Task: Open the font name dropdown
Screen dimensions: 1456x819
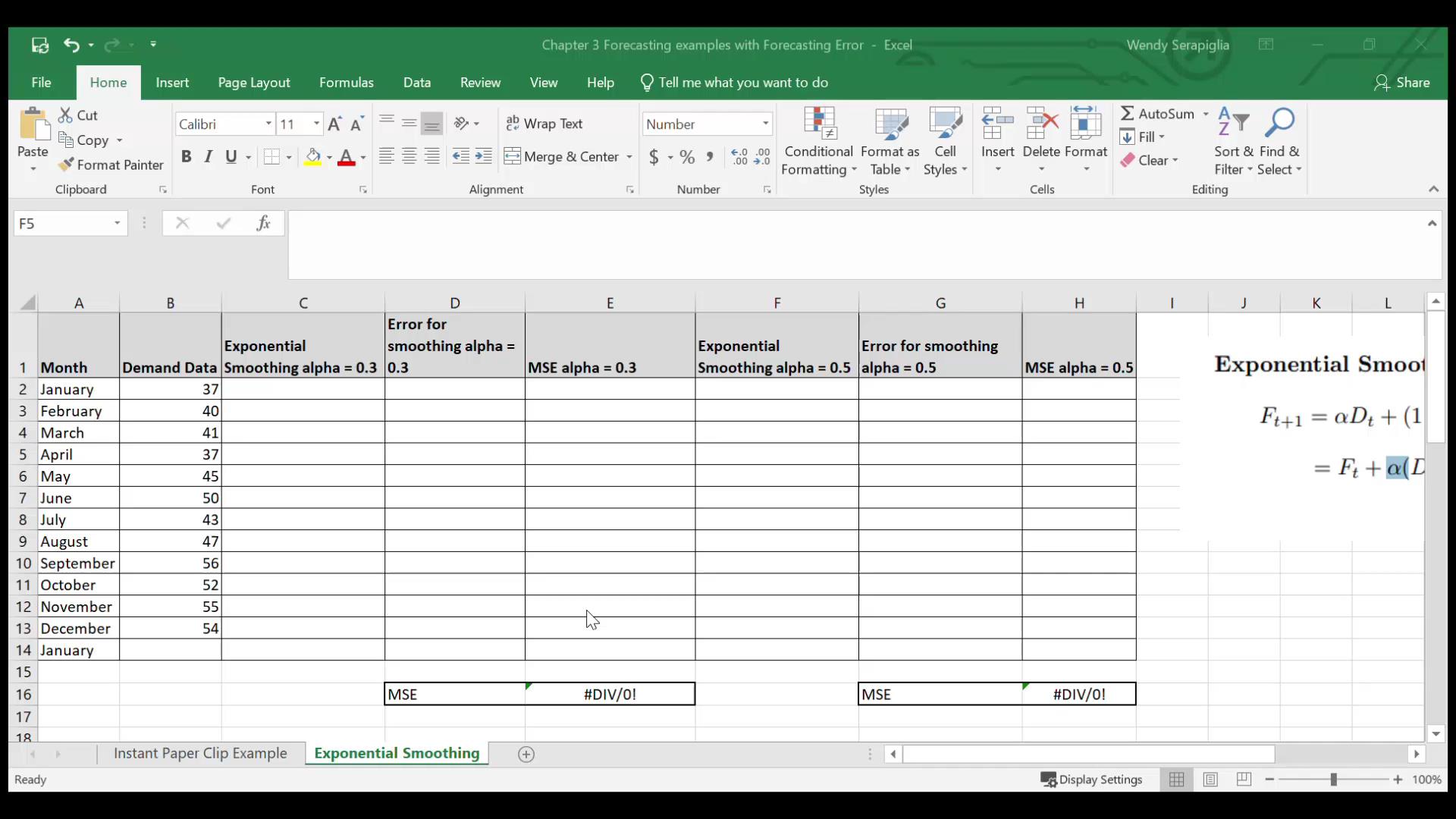Action: [x=267, y=124]
